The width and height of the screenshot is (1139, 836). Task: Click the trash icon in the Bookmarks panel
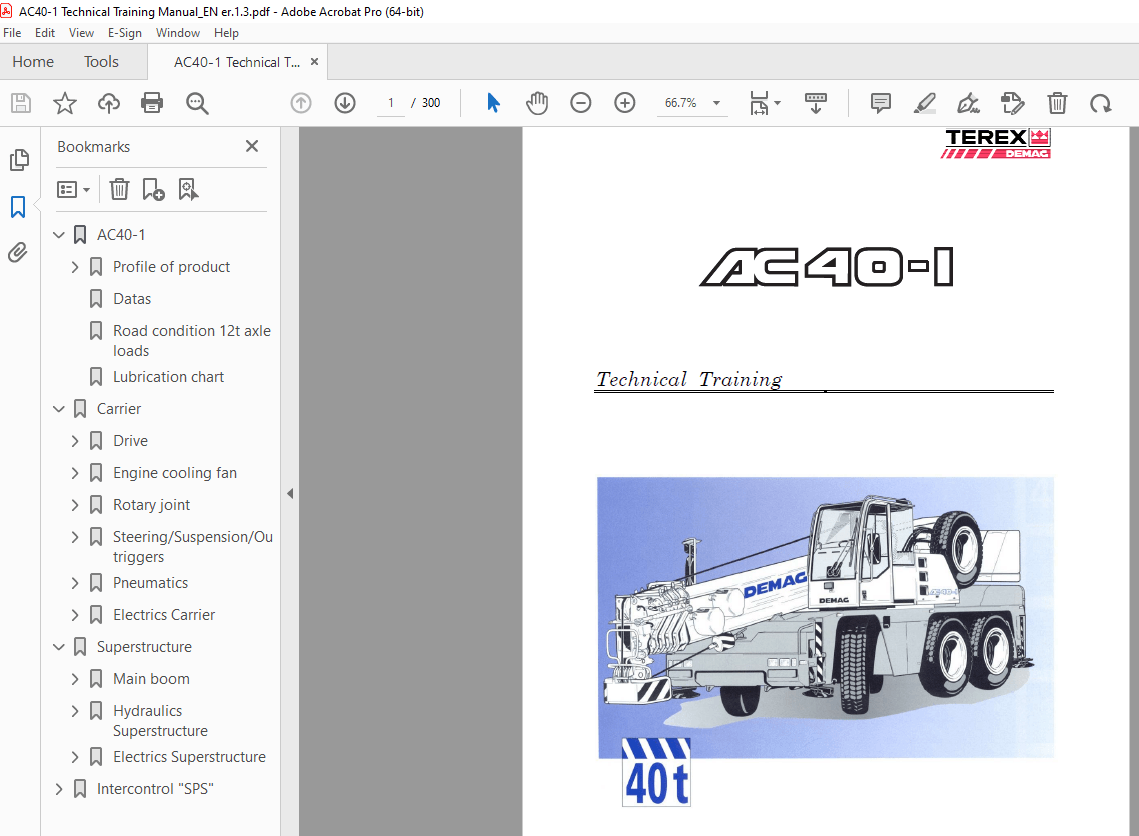coord(119,189)
